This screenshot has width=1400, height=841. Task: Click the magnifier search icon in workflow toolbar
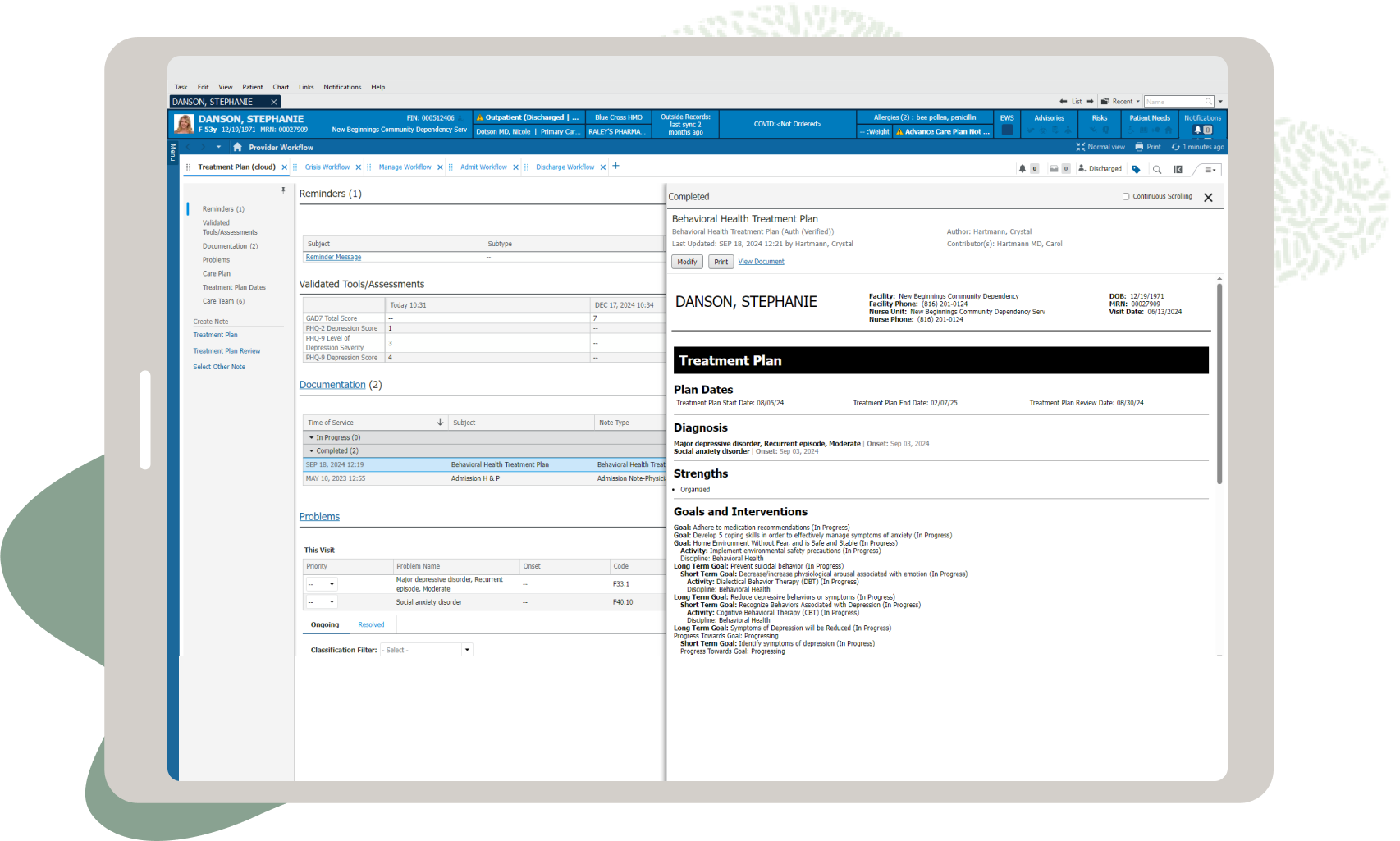pos(1157,169)
